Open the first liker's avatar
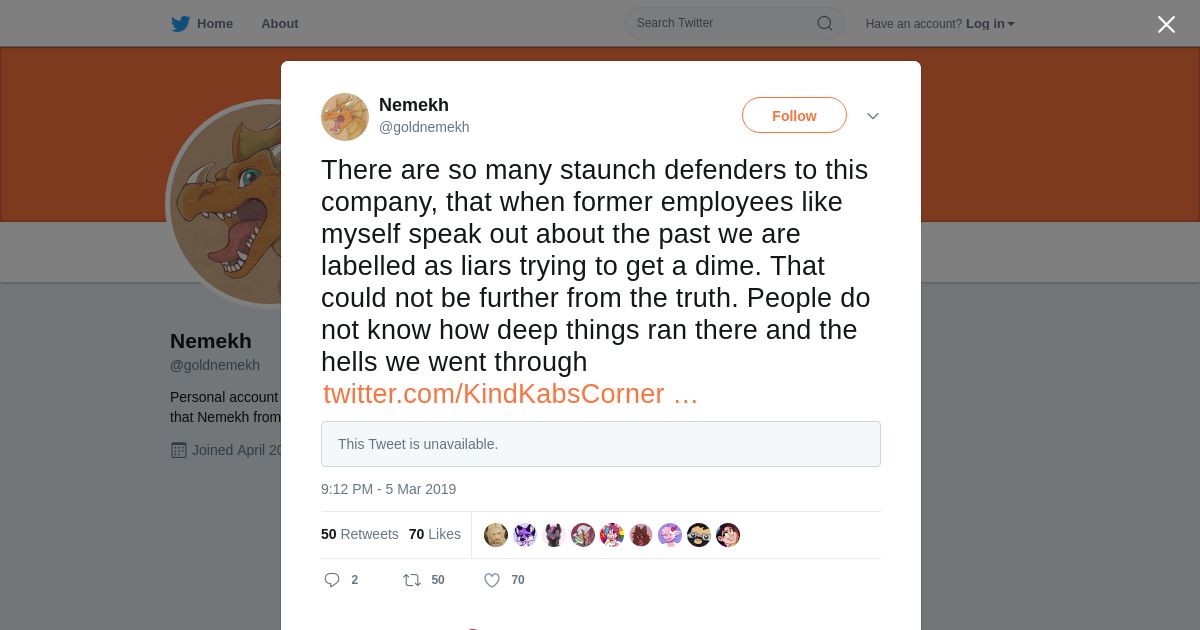Image resolution: width=1200 pixels, height=630 pixels. pos(496,535)
